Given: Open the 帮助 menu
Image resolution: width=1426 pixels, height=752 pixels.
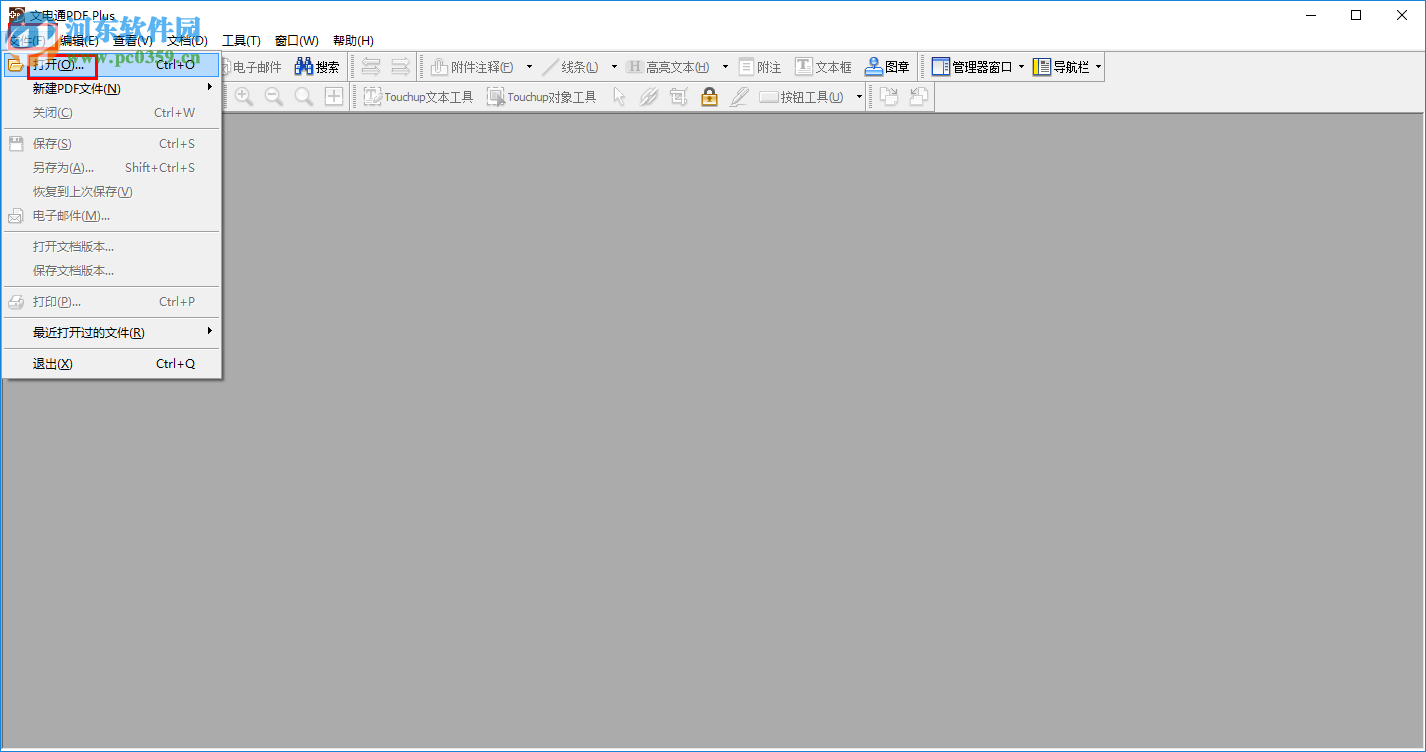Looking at the screenshot, I should click(x=353, y=40).
